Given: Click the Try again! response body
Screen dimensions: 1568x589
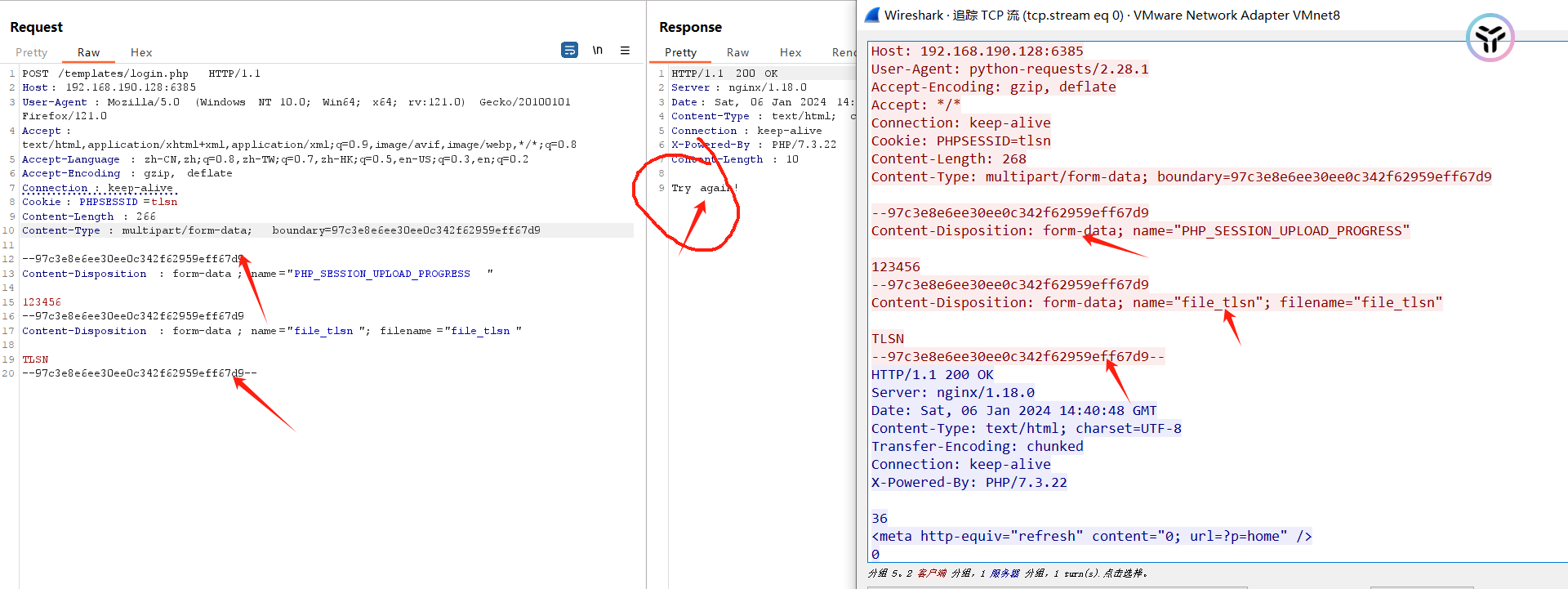Looking at the screenshot, I should point(704,188).
